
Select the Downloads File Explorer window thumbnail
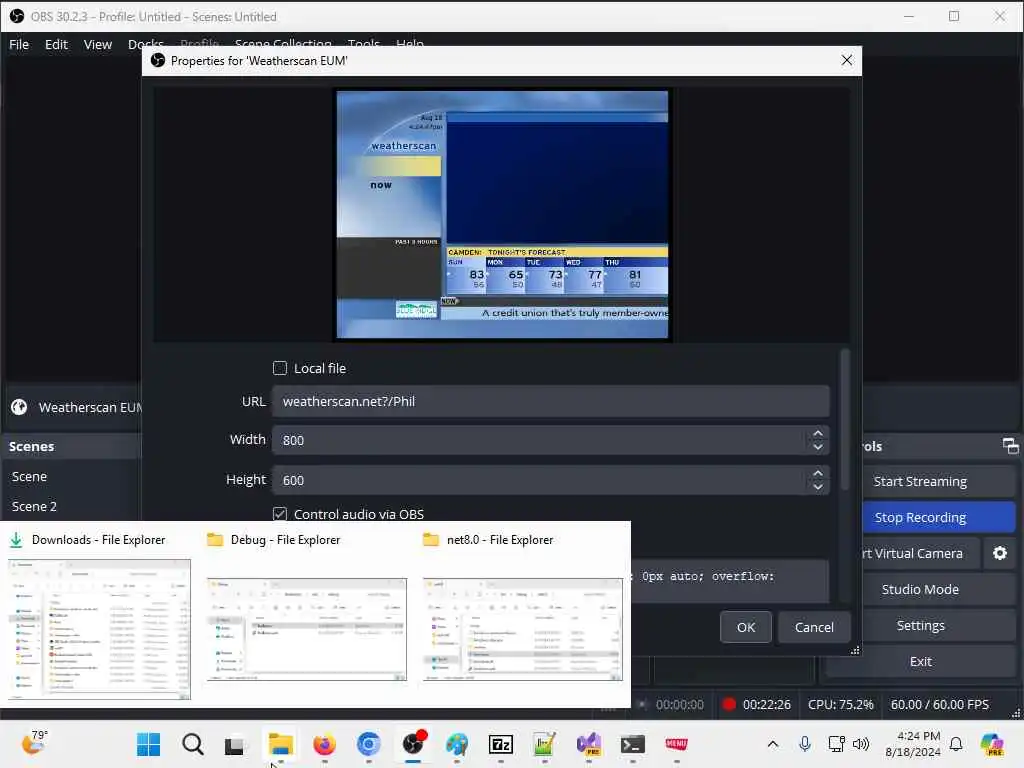tap(99, 630)
